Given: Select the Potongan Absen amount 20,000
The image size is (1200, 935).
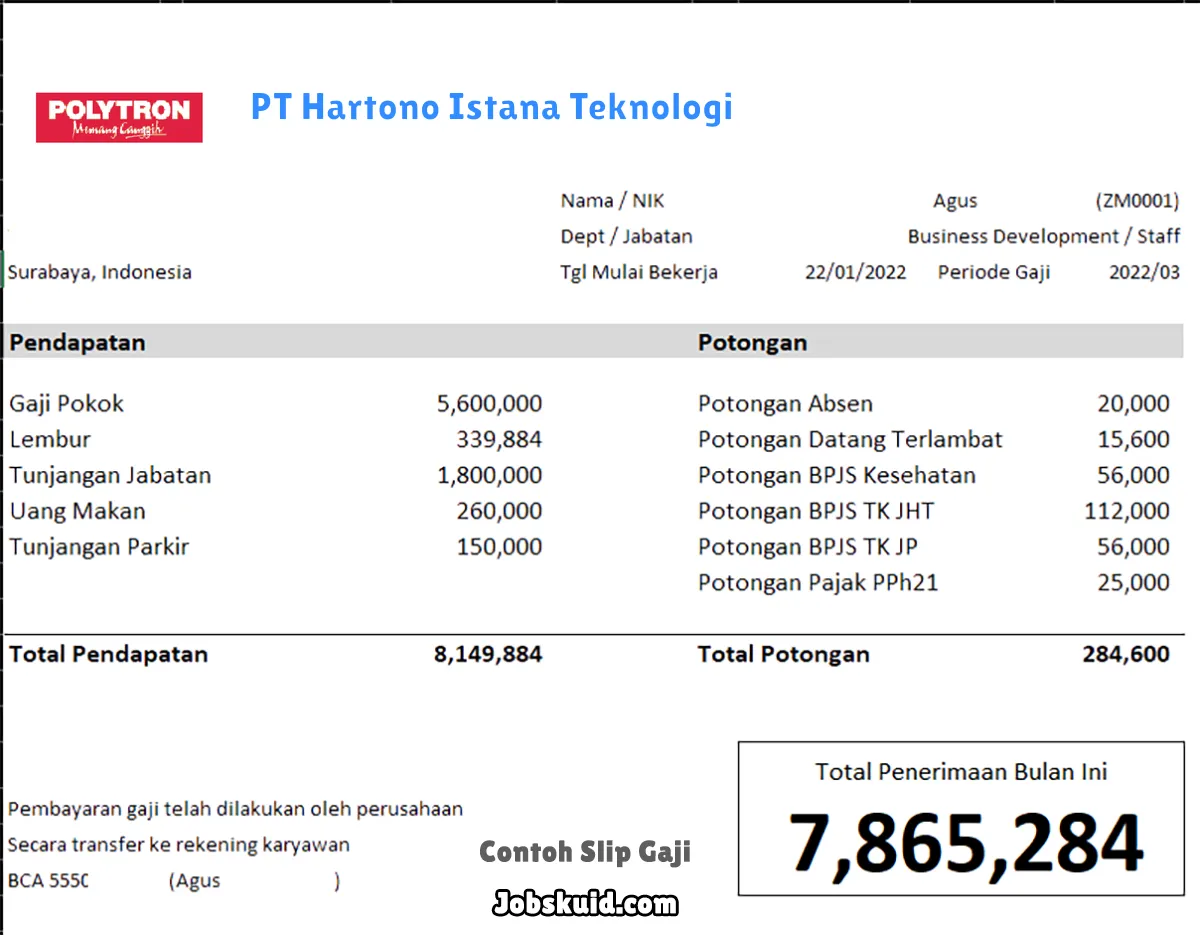Looking at the screenshot, I should (1132, 404).
